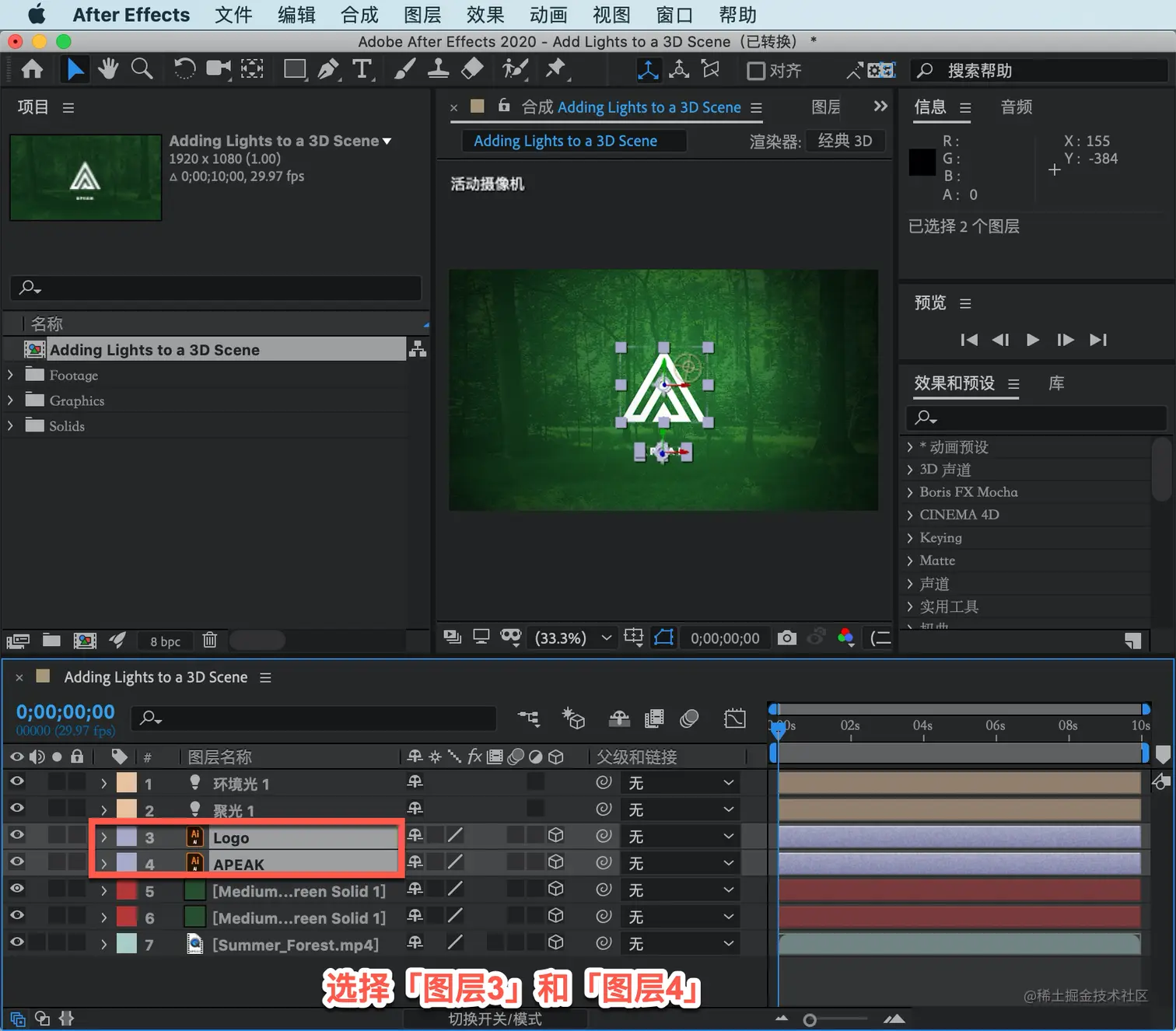Expand the Summer_Forest.mp4 layer properties

point(104,944)
